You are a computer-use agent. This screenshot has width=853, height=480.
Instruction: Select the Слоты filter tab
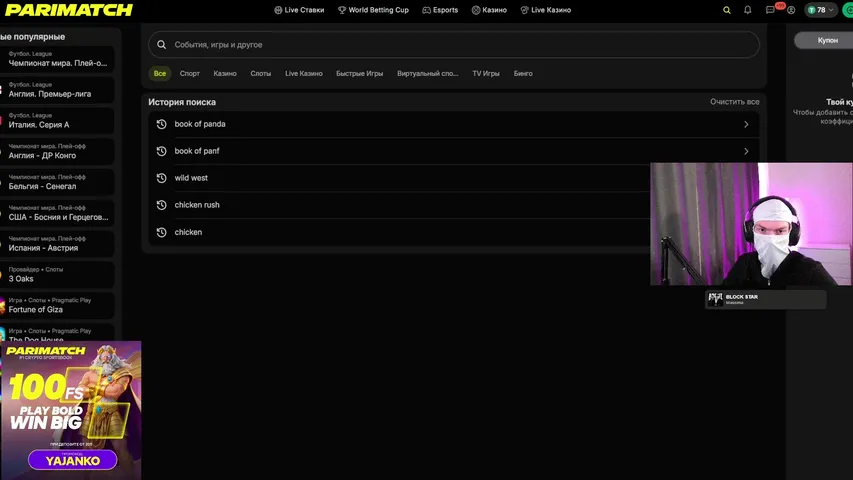click(261, 73)
